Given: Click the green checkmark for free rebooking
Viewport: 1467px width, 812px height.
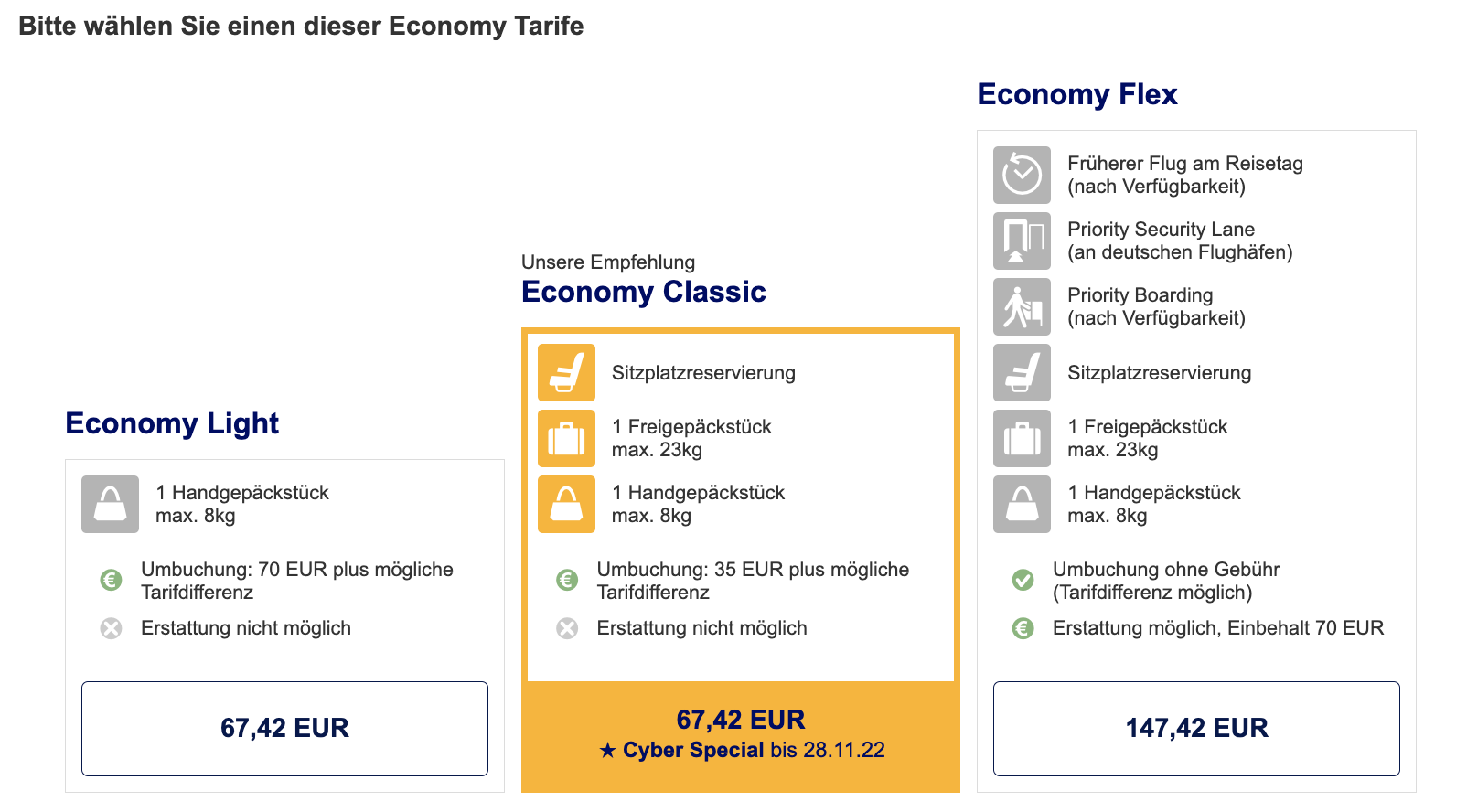Looking at the screenshot, I should [1023, 580].
